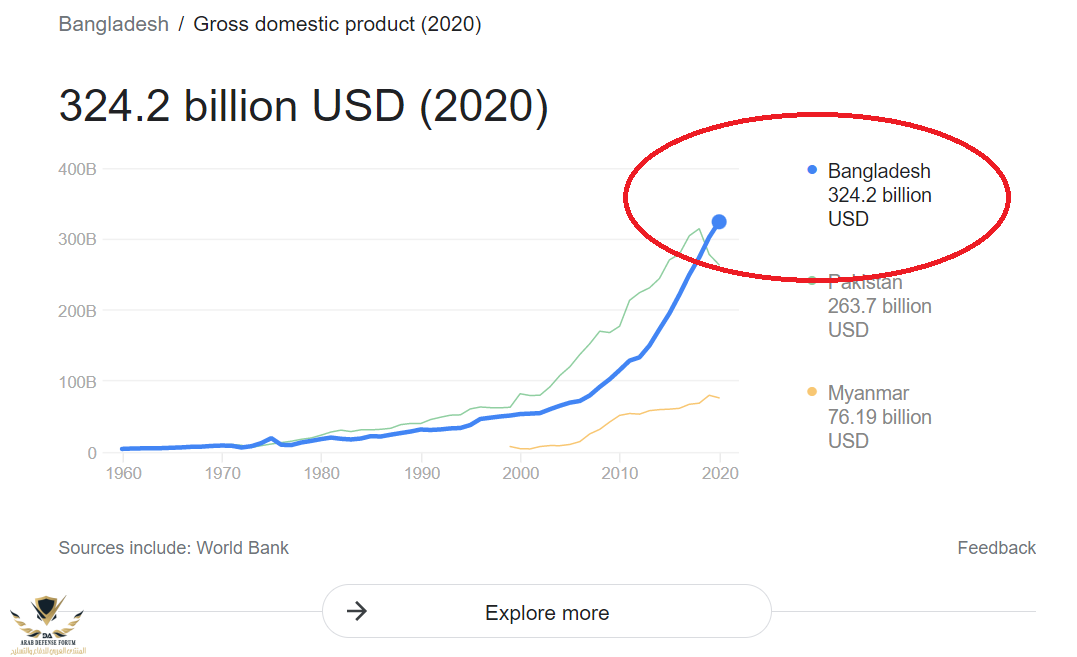This screenshot has width=1077, height=657.
Task: Send Feedback via the Feedback link
Action: 996,548
